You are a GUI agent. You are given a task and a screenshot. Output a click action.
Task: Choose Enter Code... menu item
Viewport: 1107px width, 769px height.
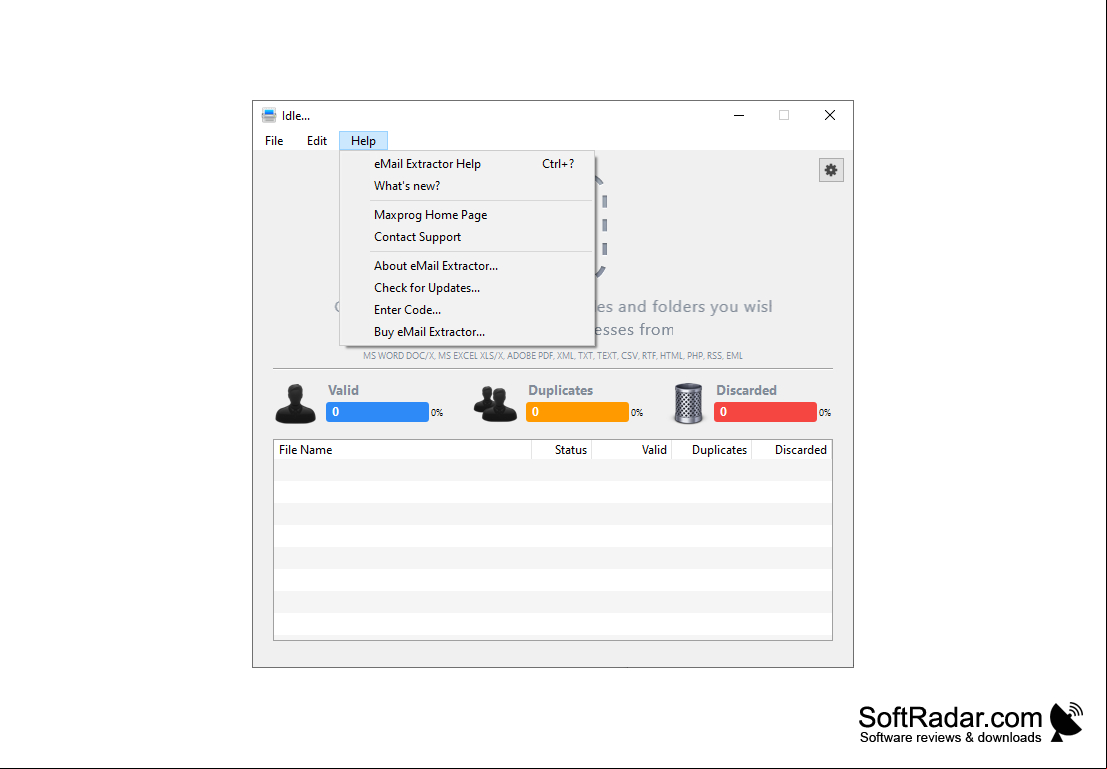(467, 309)
